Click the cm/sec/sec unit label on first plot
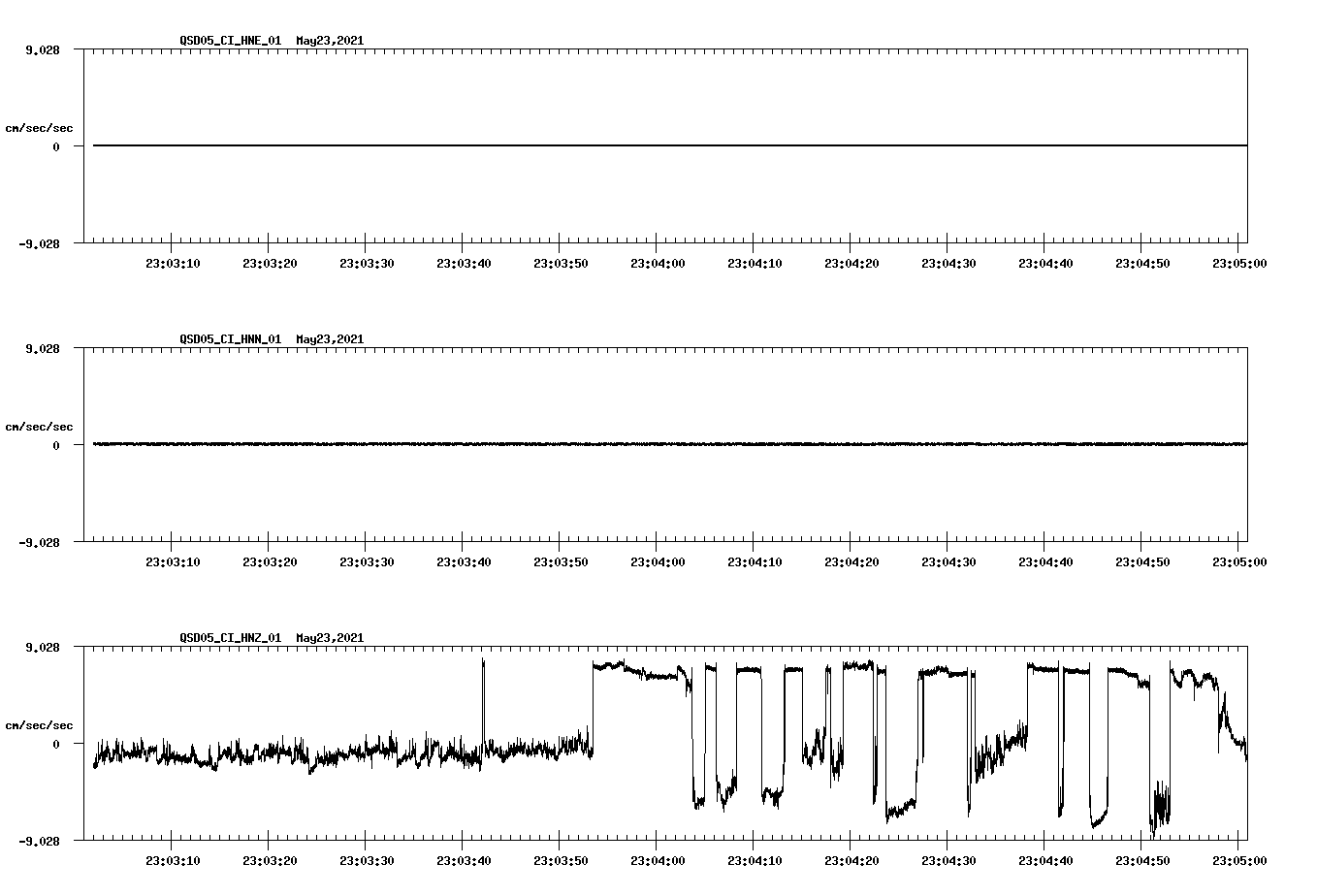Screen dimensions: 1317x896 (x=41, y=126)
